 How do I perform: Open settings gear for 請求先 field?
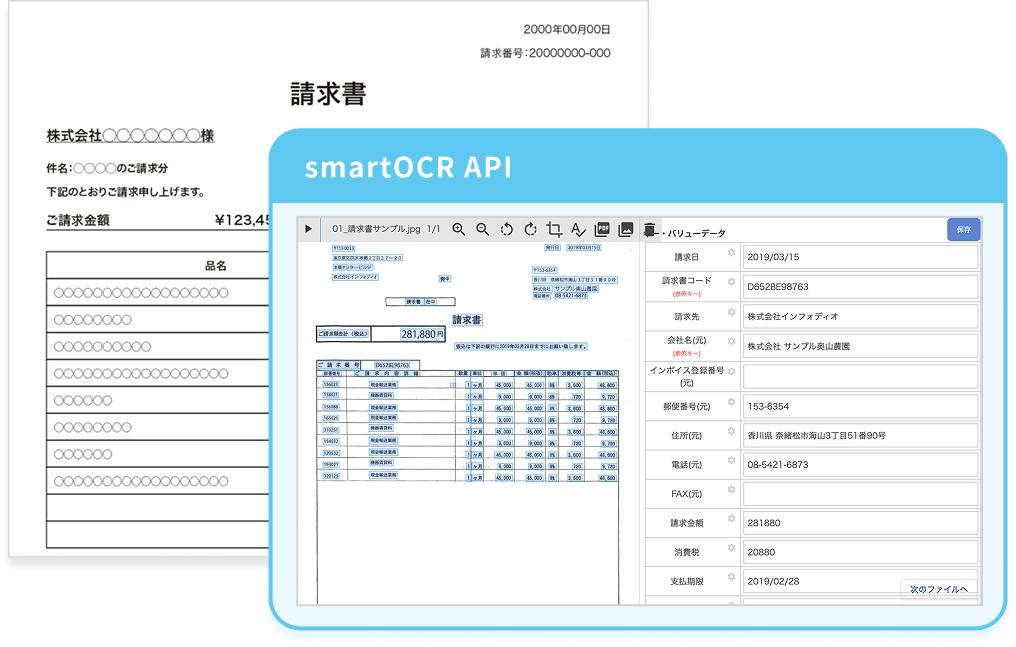click(731, 312)
